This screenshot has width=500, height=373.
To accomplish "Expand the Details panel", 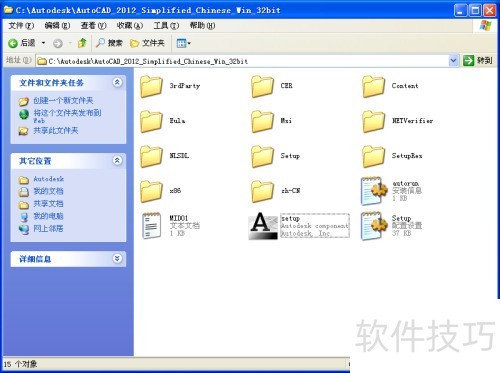I will pyautogui.click(x=117, y=258).
